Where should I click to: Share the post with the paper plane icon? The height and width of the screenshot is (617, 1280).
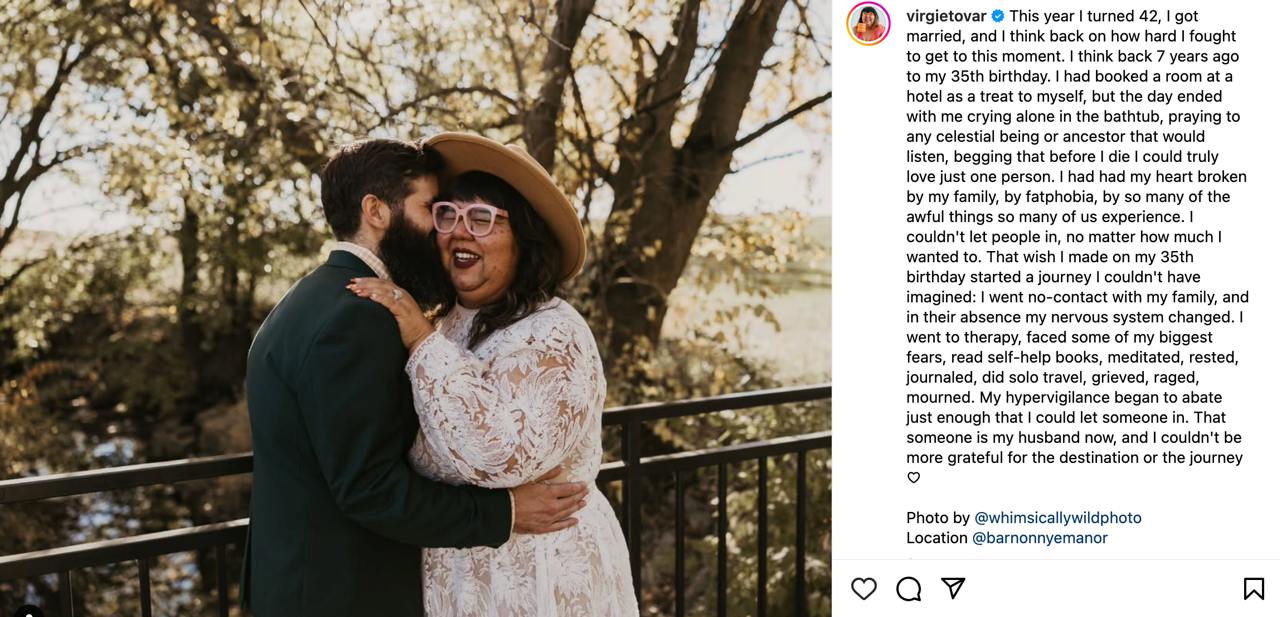[953, 589]
